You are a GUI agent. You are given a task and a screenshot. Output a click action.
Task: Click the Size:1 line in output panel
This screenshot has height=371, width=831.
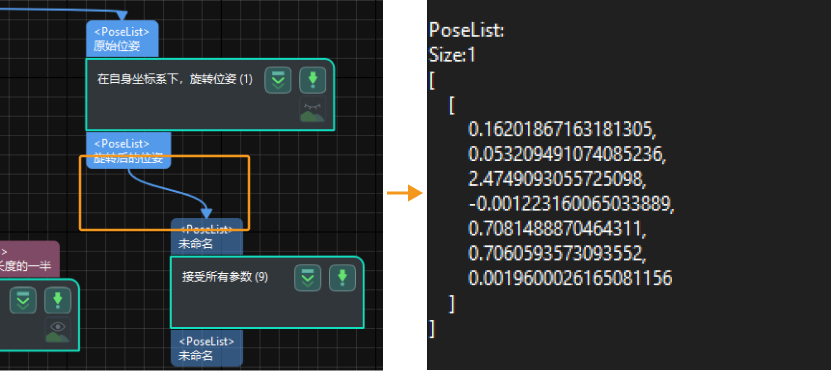tap(453, 55)
